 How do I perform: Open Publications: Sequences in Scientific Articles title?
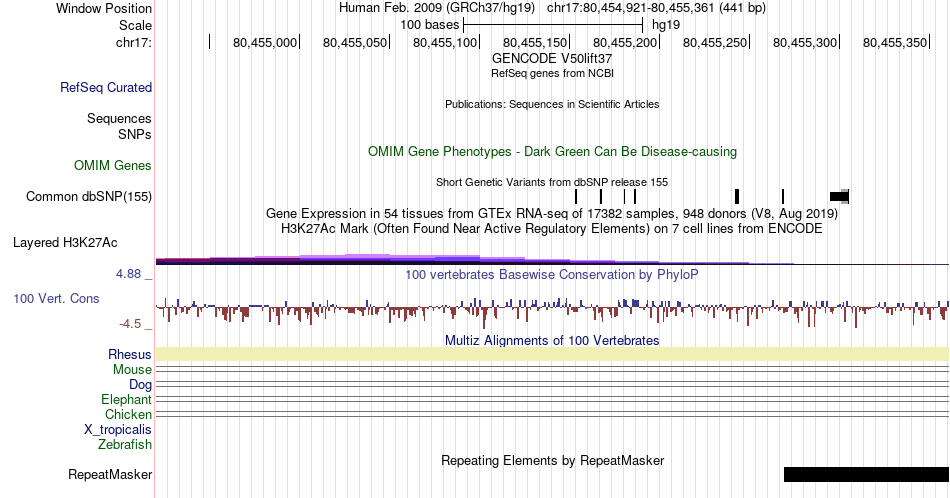click(552, 104)
